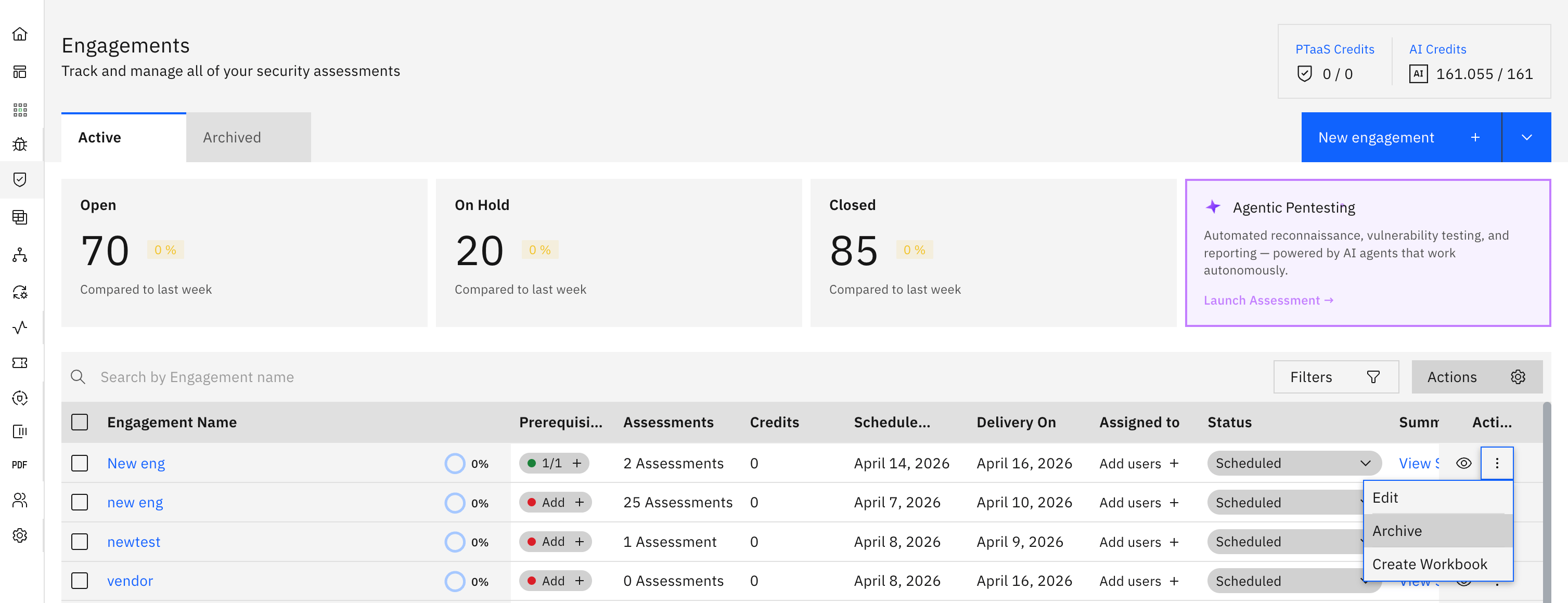Click progress circle for New eng row

455,463
